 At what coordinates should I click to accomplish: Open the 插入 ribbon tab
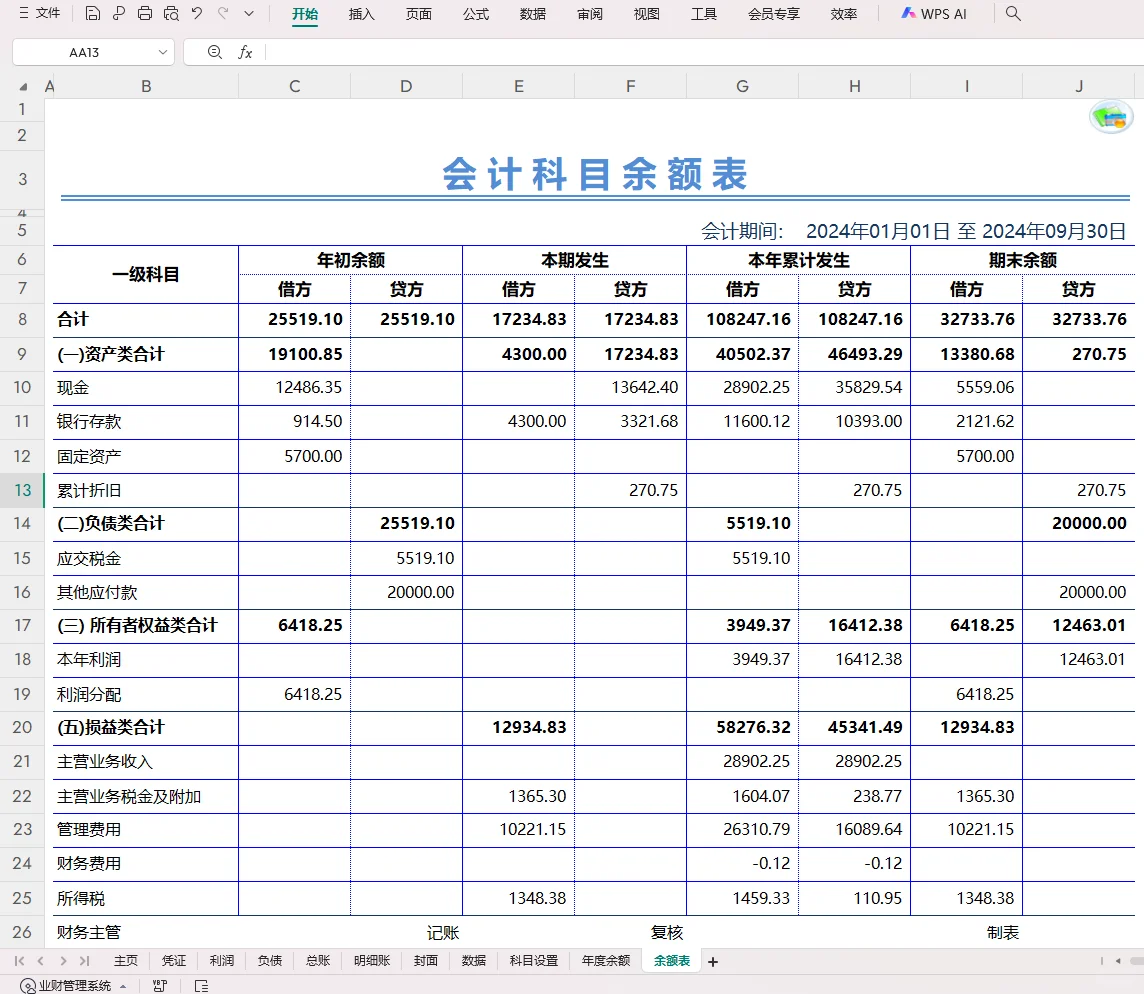click(x=361, y=14)
